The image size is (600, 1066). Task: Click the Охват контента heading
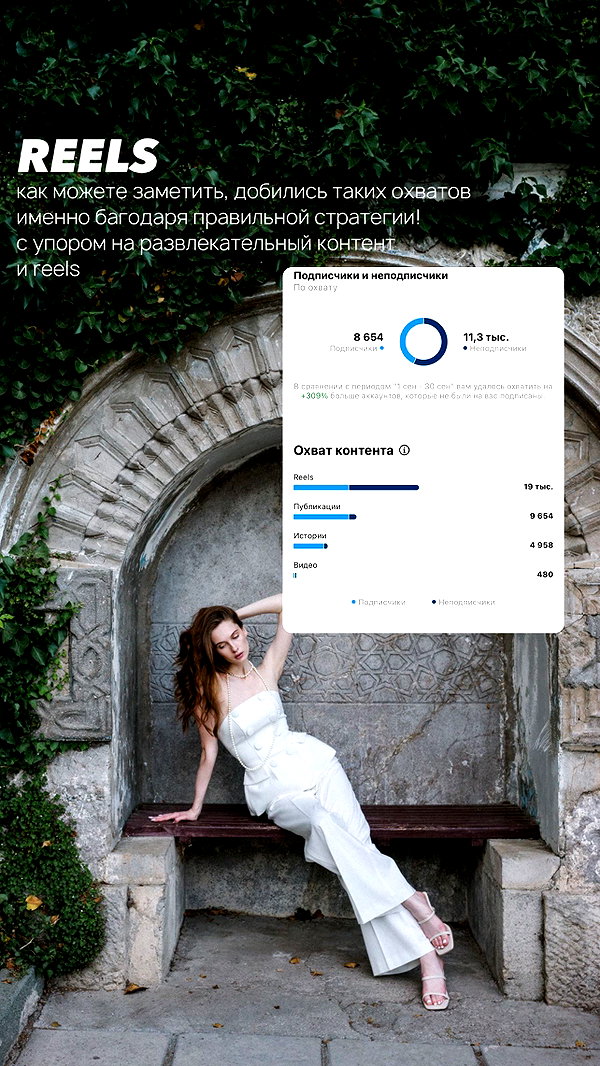pos(343,450)
